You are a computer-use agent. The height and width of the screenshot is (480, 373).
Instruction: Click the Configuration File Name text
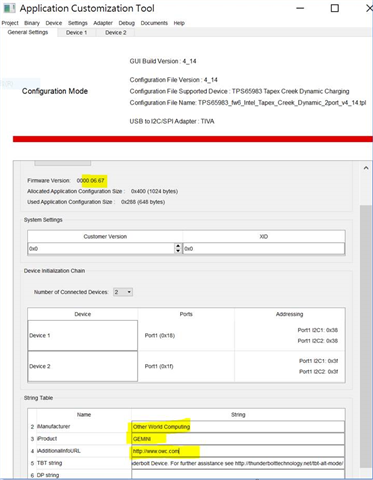click(248, 103)
